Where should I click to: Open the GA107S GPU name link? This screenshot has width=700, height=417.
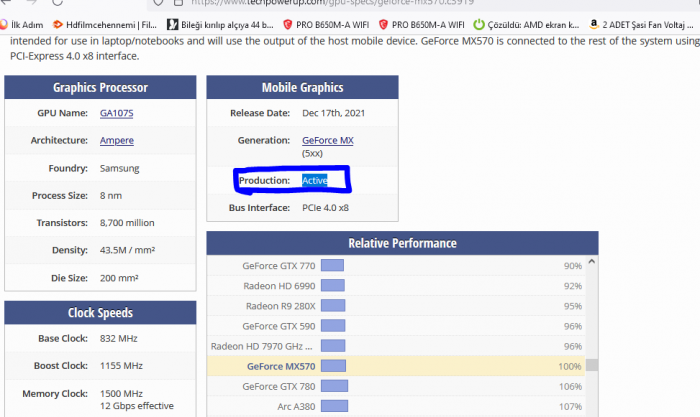(x=116, y=113)
